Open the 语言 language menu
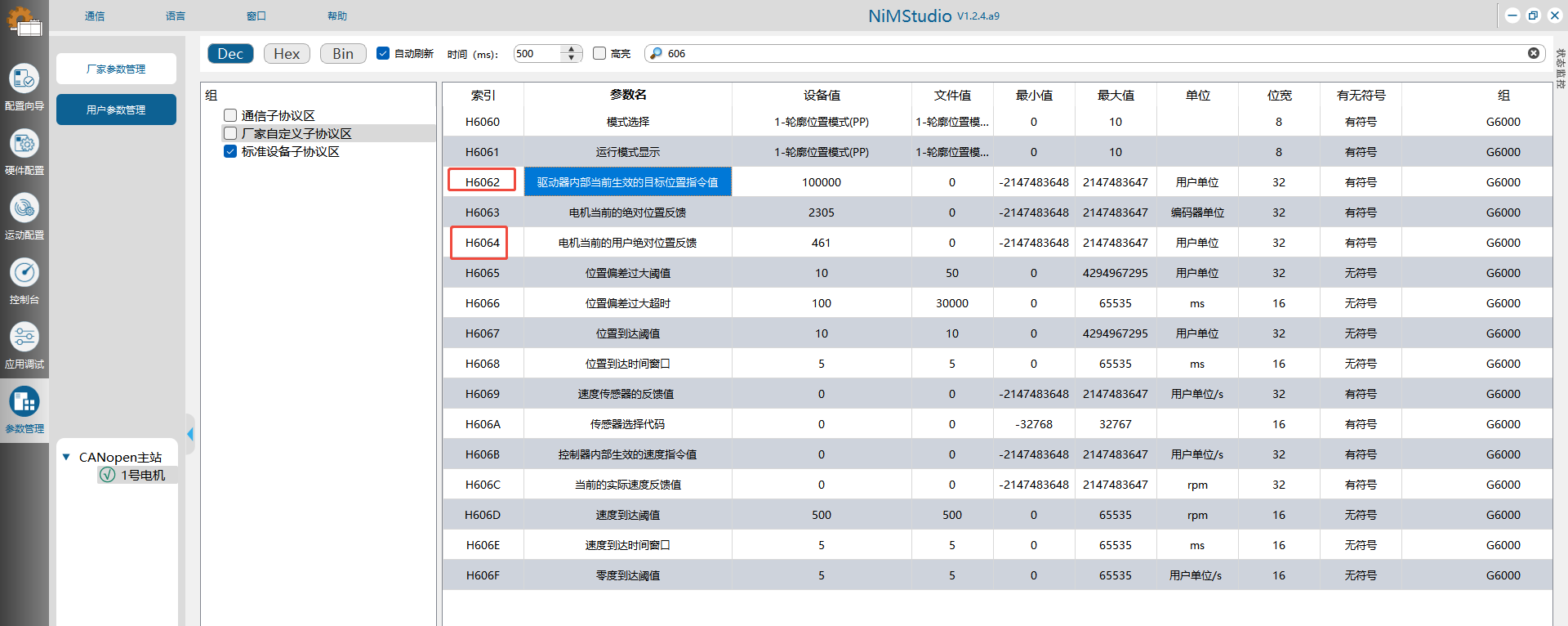Screen dimensions: 1568x626 (176, 16)
